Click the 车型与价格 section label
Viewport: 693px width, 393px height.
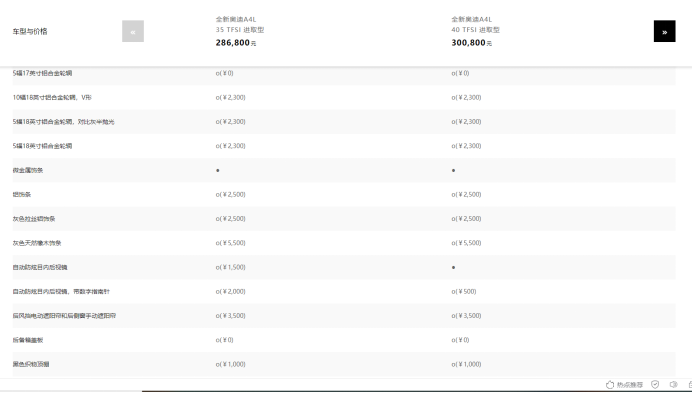[30, 31]
